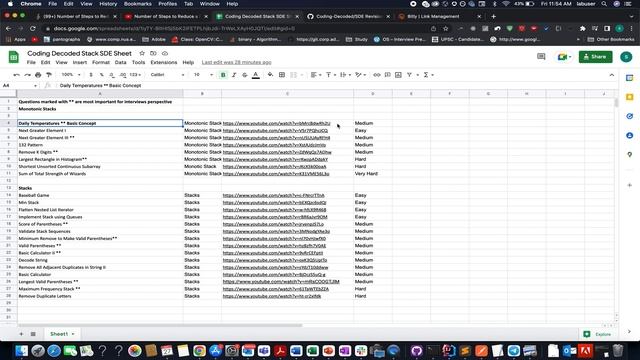Open the File menu in Sheets
This screenshot has height=360, width=640.
31,62
